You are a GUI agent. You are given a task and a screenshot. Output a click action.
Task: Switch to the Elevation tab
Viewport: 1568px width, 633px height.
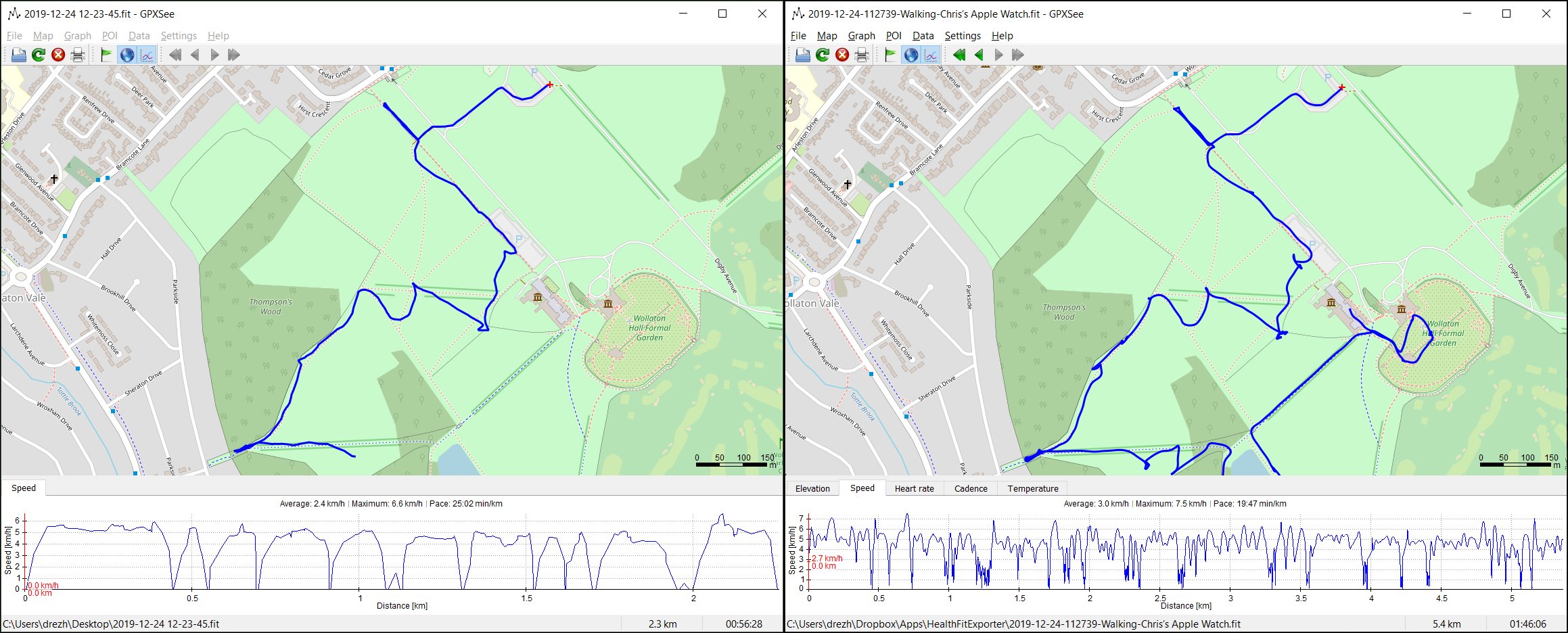tap(812, 488)
